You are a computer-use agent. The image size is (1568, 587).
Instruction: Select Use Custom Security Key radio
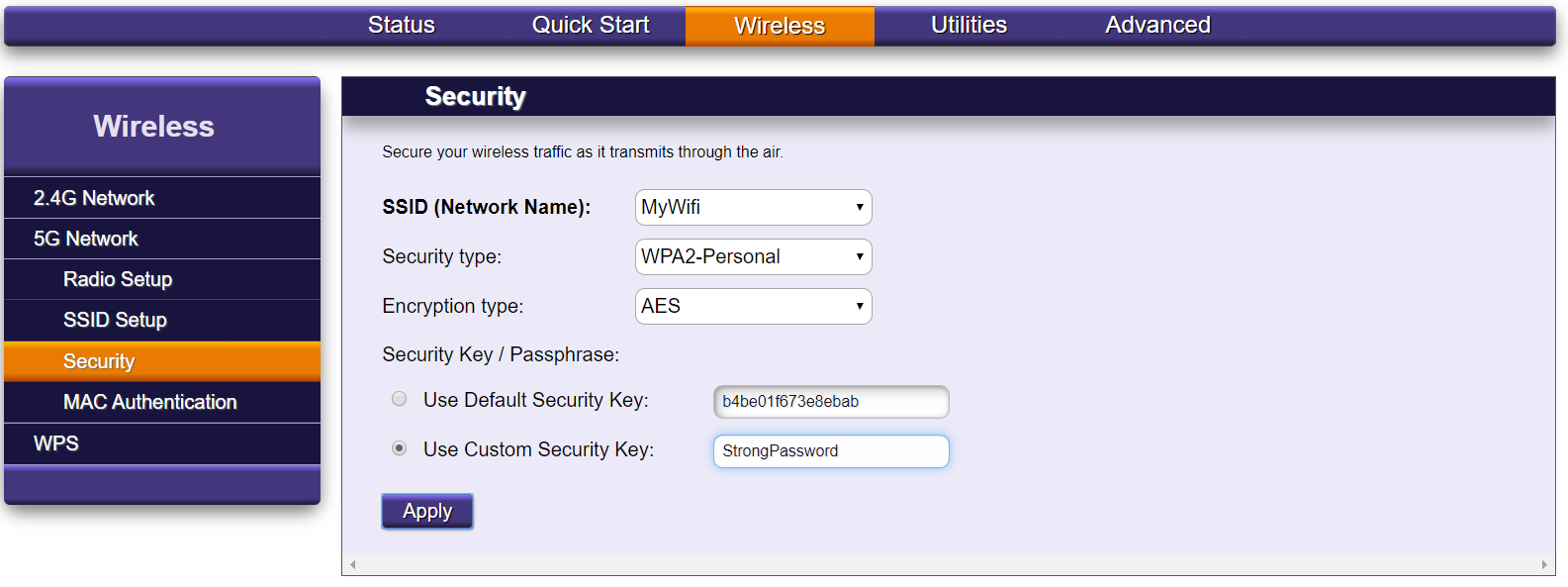(400, 448)
